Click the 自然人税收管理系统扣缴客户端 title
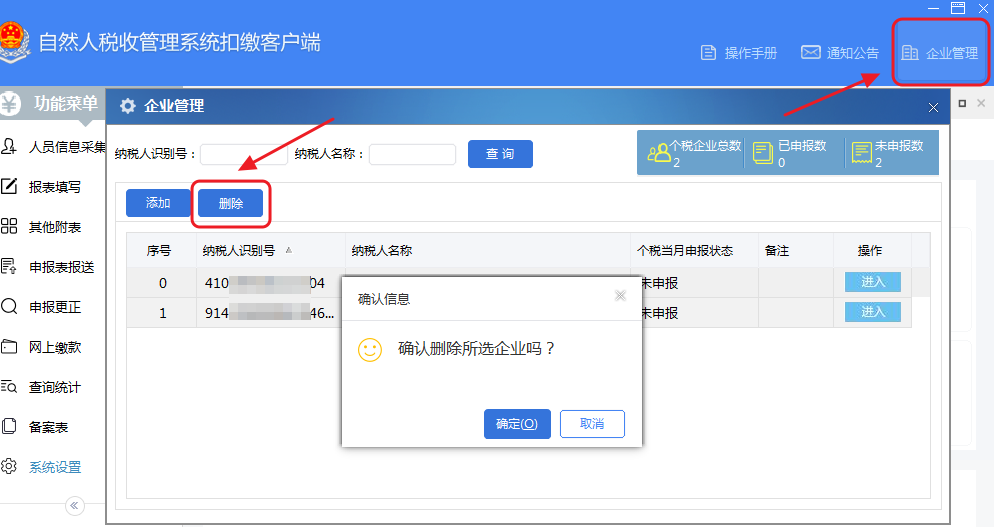Screen dimensions: 994x527 pos(179,42)
